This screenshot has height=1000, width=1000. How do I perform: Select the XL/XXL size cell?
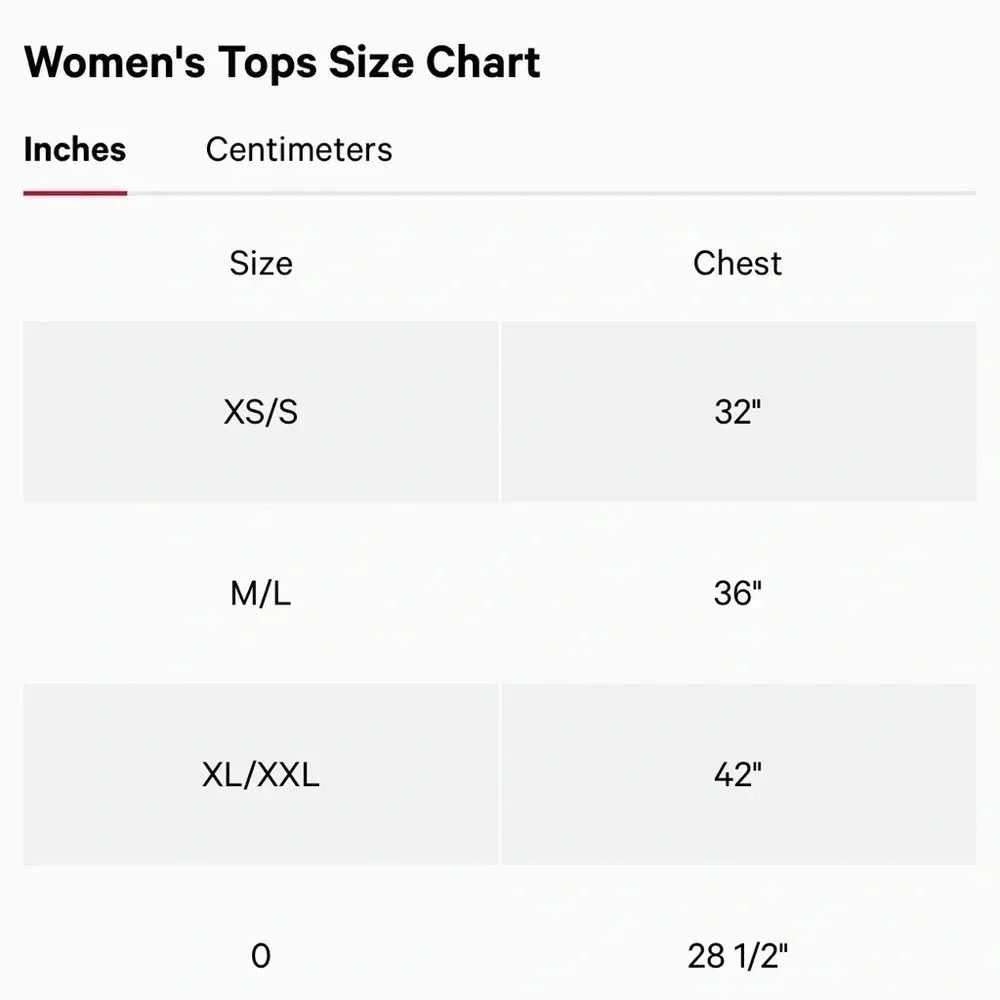[x=261, y=774]
